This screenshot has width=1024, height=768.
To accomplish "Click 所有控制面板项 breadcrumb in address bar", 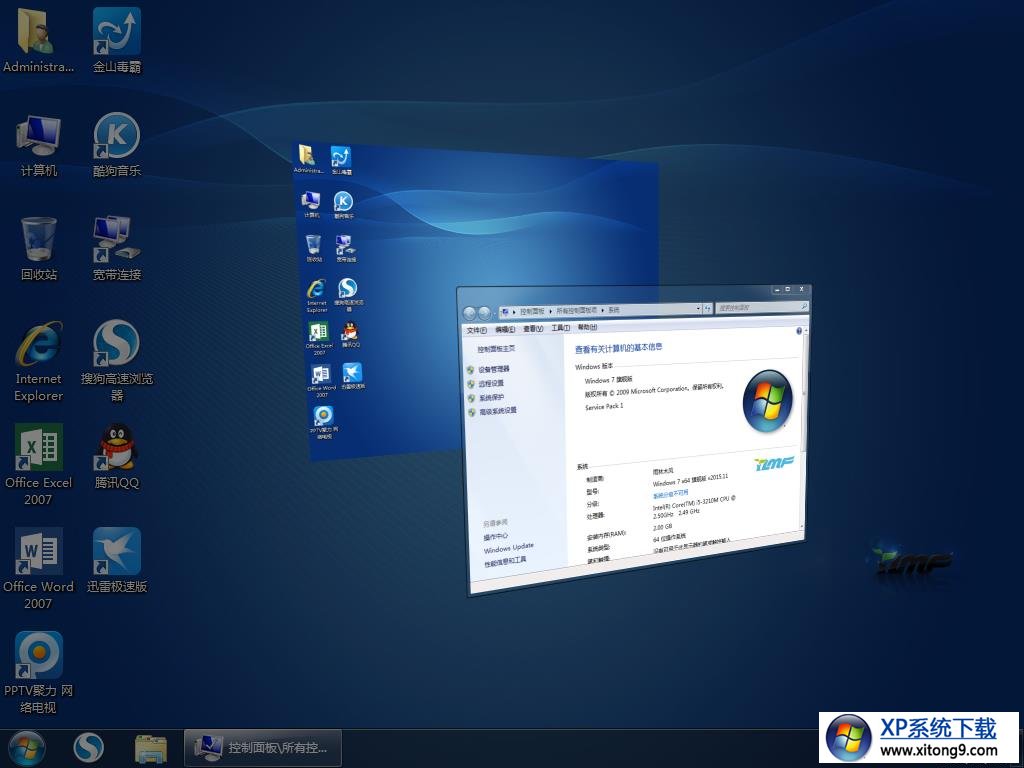I will [577, 310].
